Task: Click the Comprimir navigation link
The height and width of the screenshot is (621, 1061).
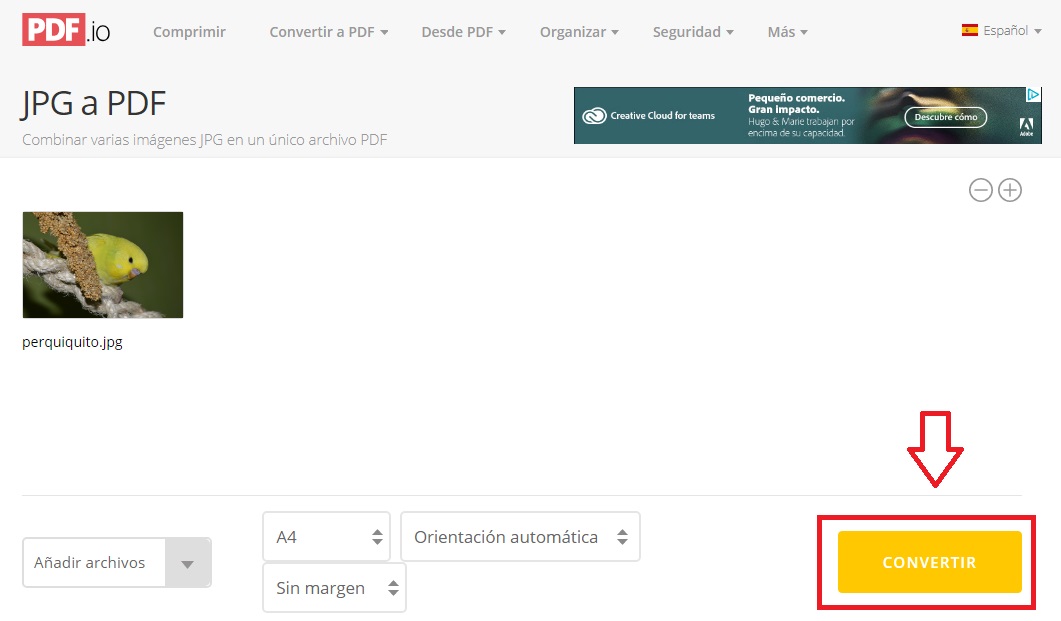Action: tap(189, 31)
